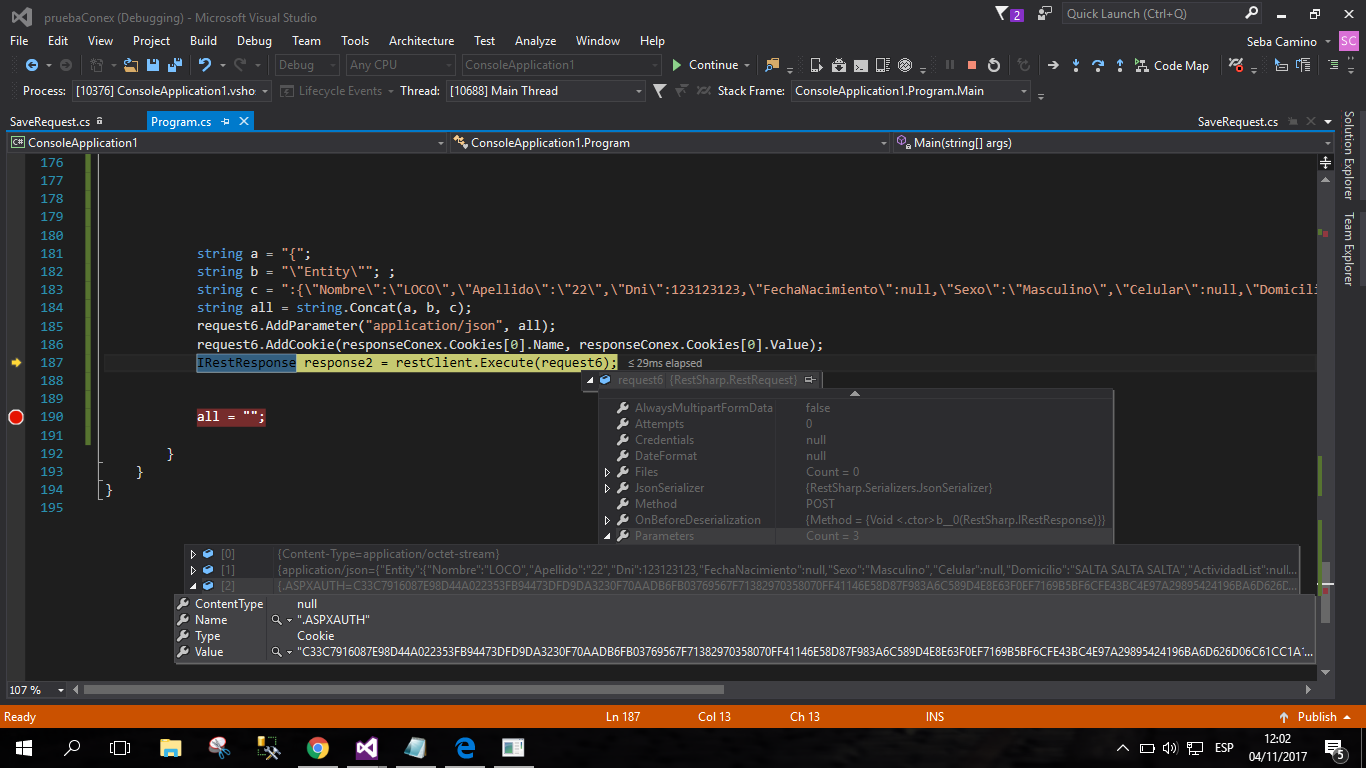Expand parameter item [0]
This screenshot has height=768, width=1366.
192,554
